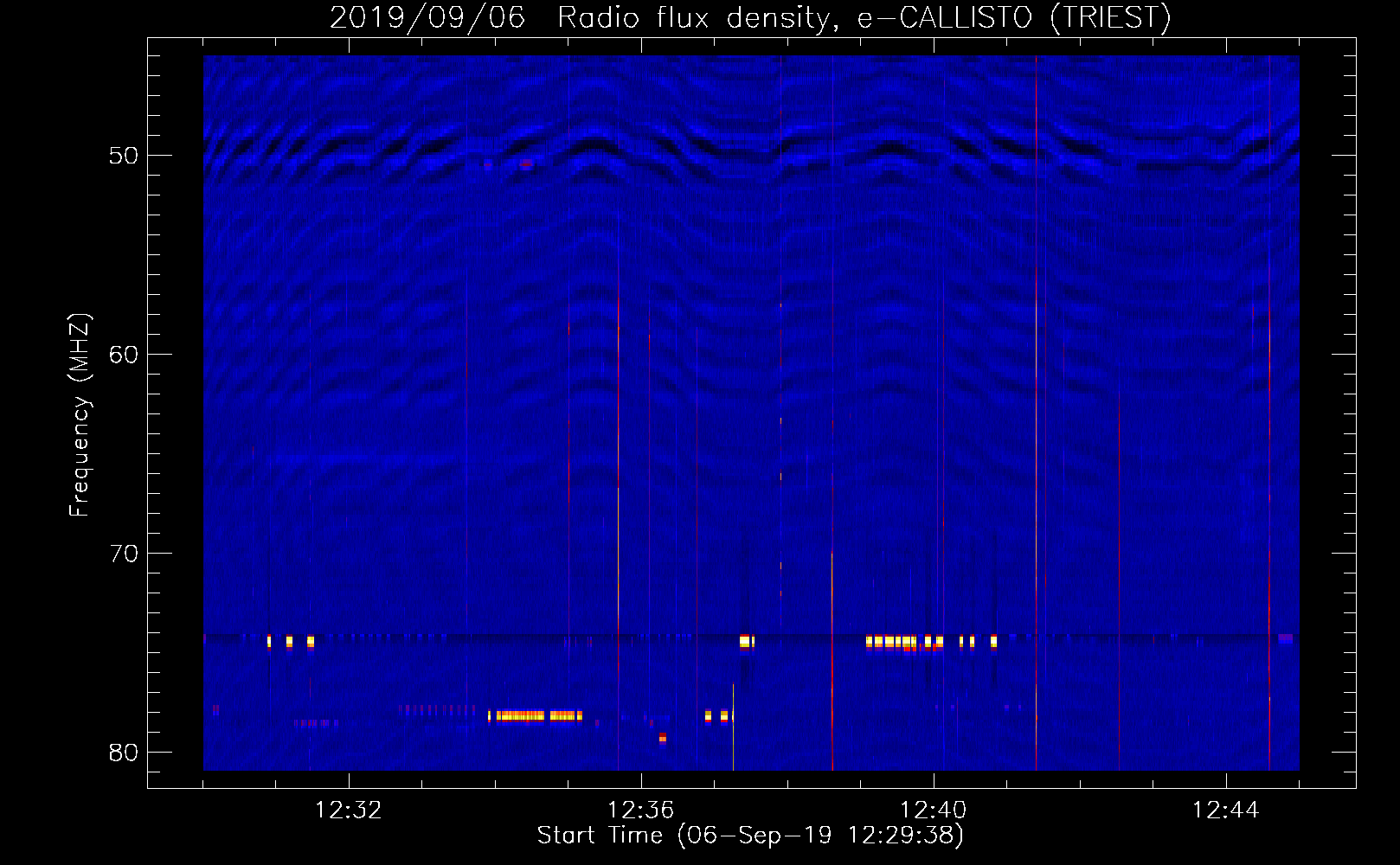The width and height of the screenshot is (1400, 865).
Task: Click the 'Start Time (06-Sep-19 12:29:38)' label
Action: coord(750,836)
